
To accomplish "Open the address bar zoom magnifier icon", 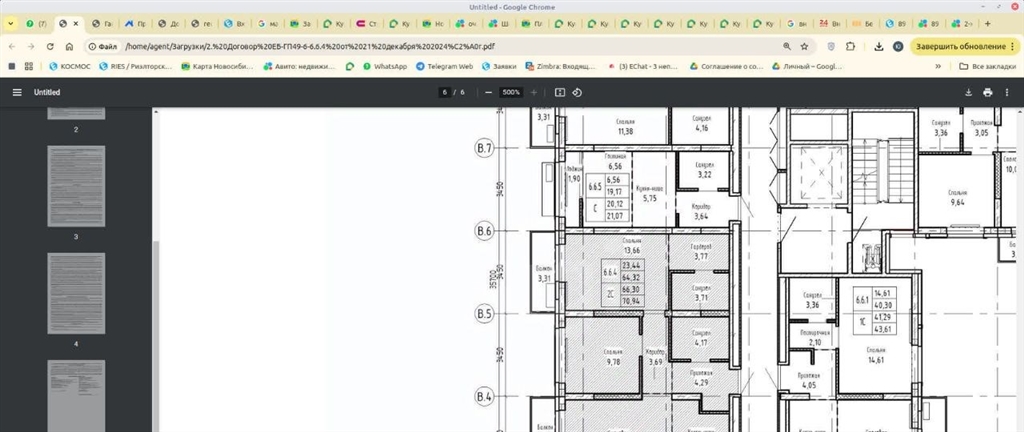I will pyautogui.click(x=786, y=46).
